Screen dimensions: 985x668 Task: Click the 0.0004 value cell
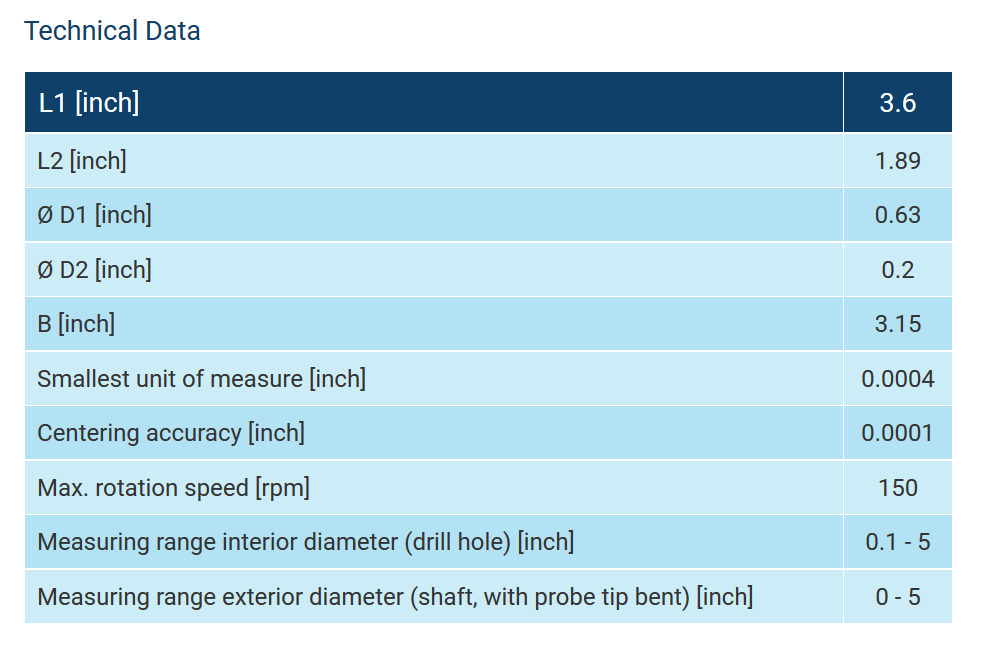coord(897,379)
